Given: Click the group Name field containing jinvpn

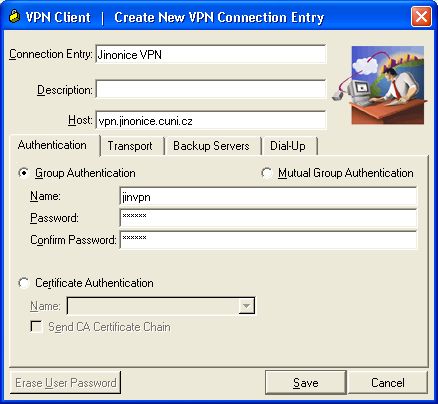Looking at the screenshot, I should (x=268, y=196).
